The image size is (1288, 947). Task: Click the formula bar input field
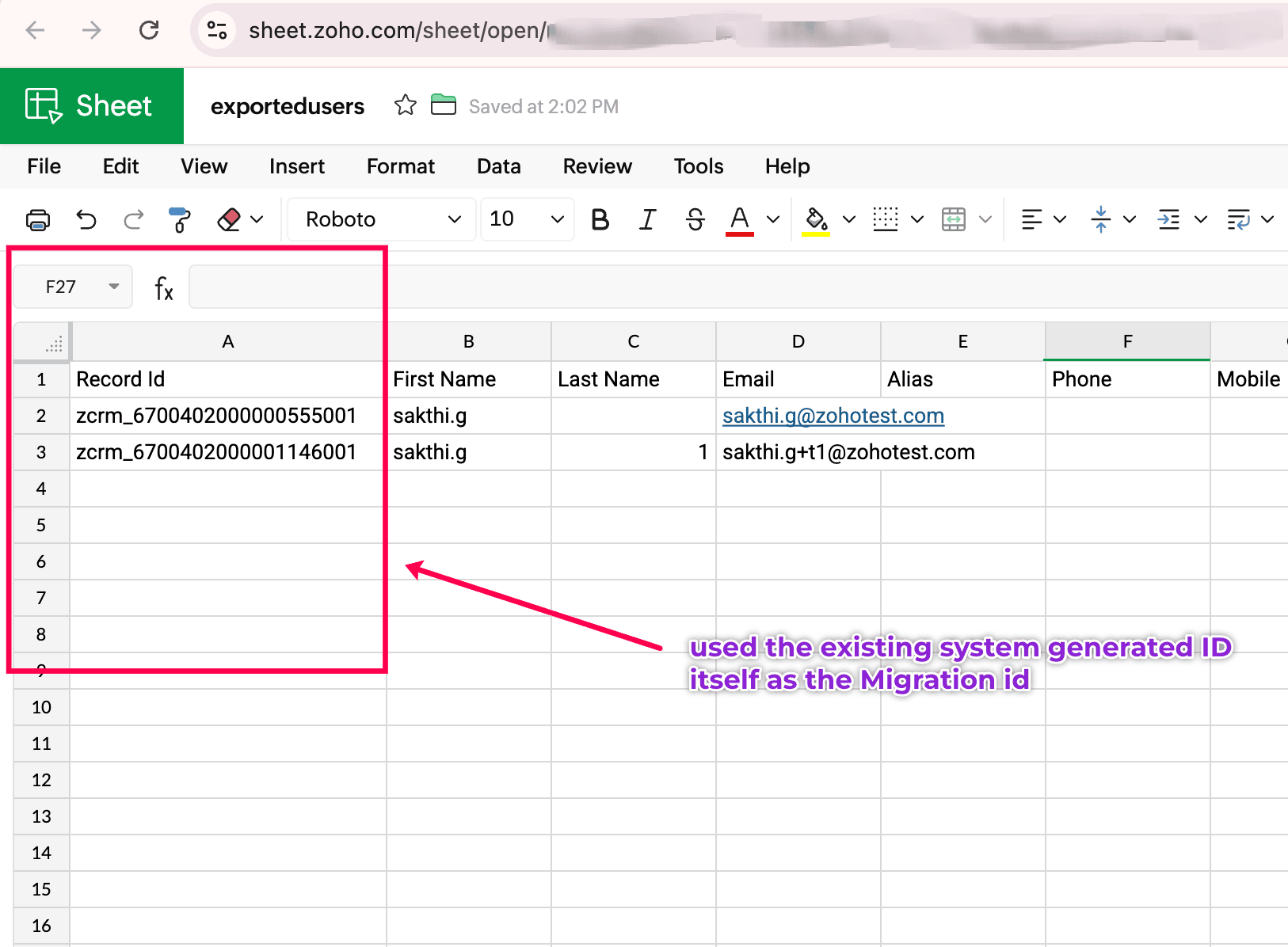[x=738, y=287]
